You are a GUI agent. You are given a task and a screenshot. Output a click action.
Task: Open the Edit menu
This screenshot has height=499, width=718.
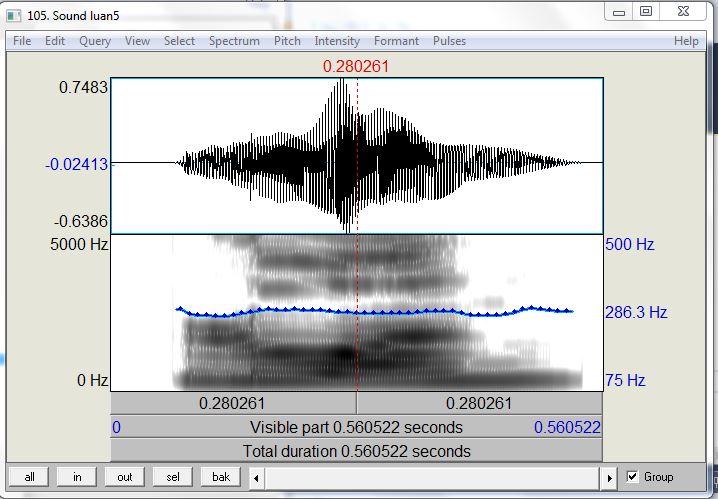(54, 41)
